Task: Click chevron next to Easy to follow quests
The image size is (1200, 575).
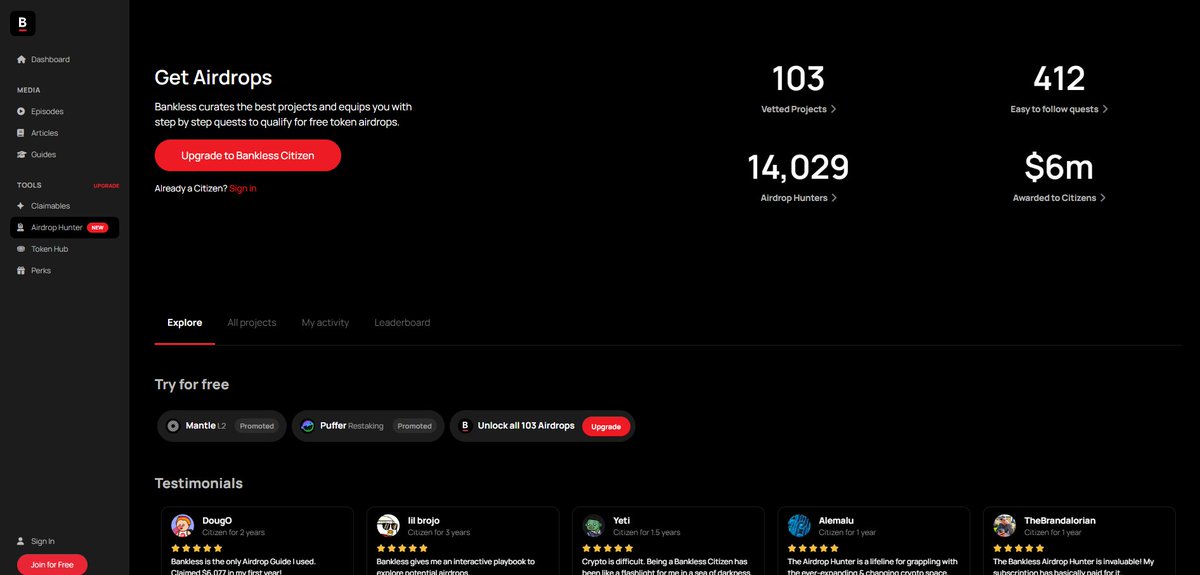Action: [1105, 109]
